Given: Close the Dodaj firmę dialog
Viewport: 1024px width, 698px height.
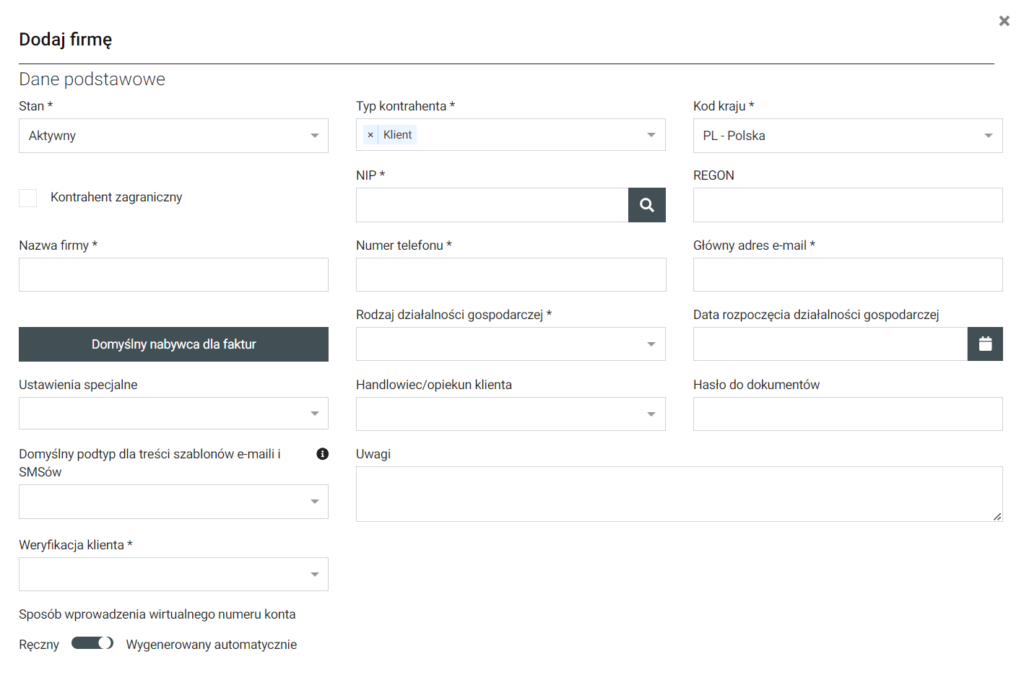Looking at the screenshot, I should tap(1004, 21).
